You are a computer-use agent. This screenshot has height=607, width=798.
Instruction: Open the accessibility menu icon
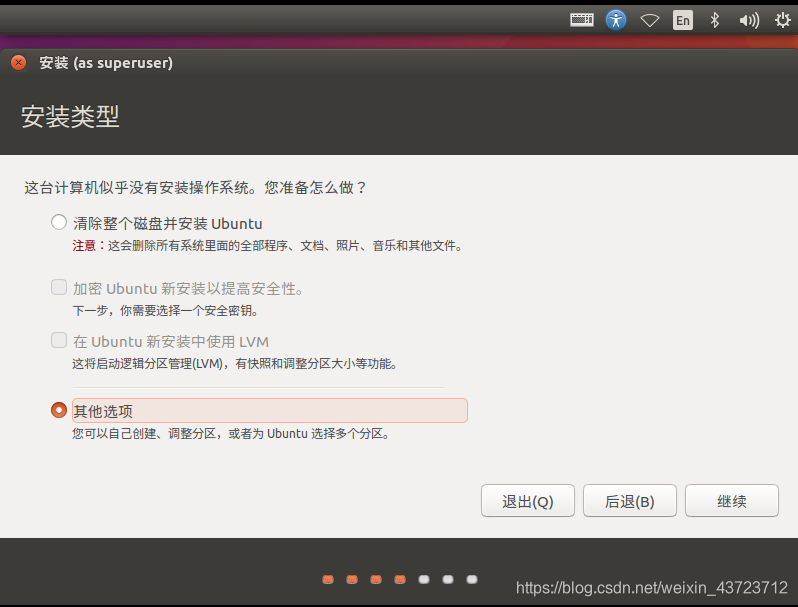tap(616, 20)
